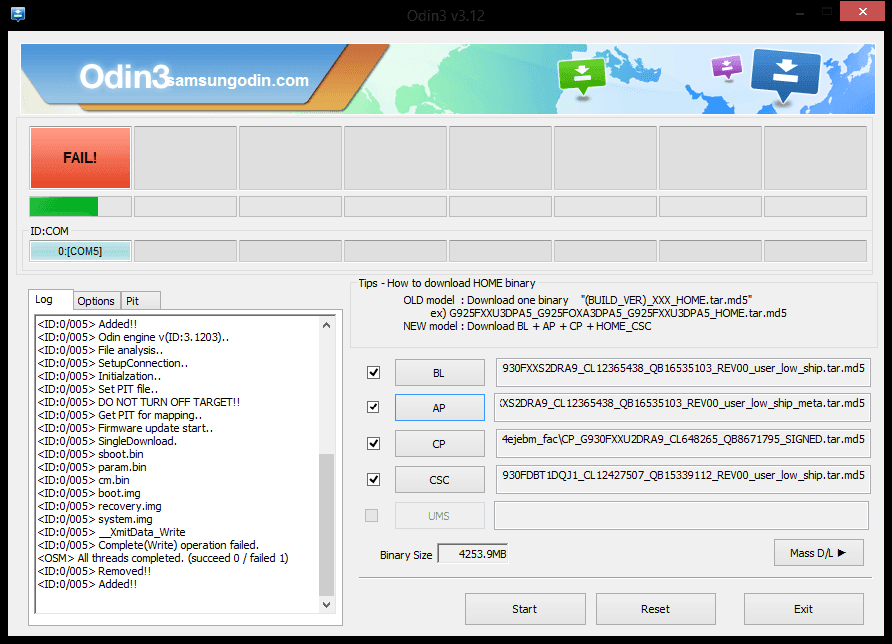Uncheck the BL checkbox
The height and width of the screenshot is (644, 892).
(x=373, y=373)
